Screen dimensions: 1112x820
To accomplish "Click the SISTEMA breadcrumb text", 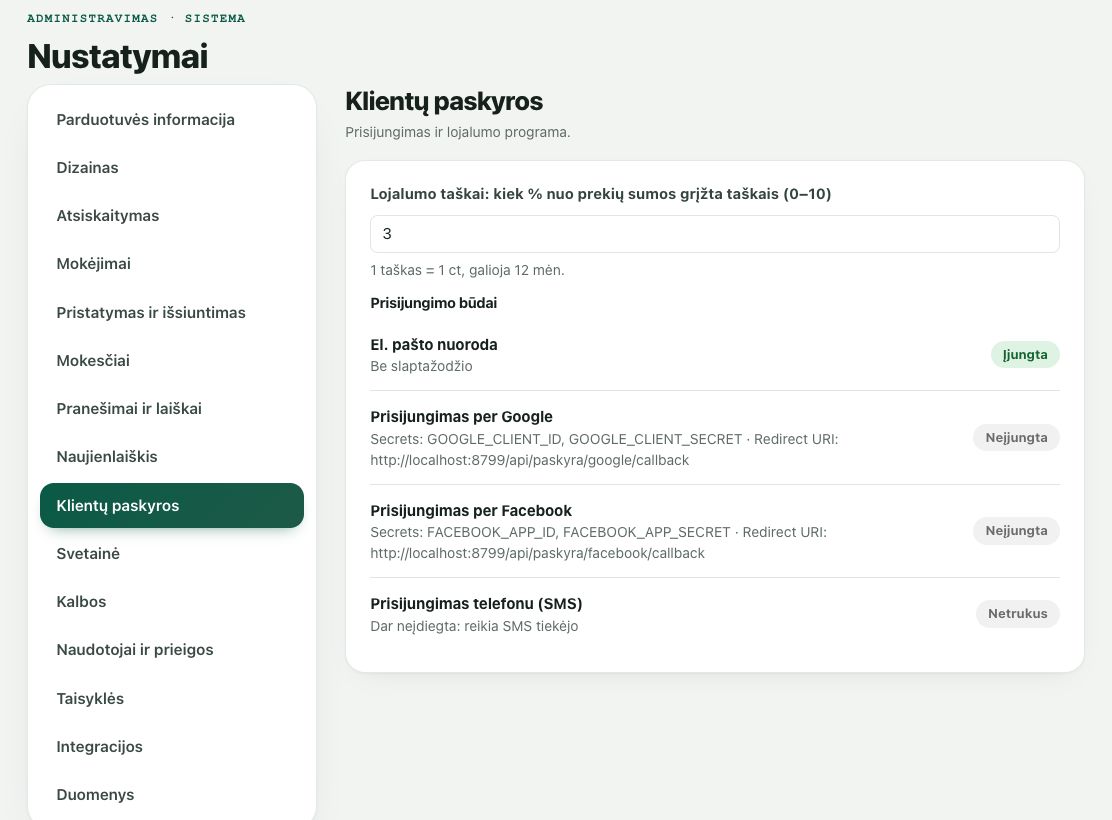I will (215, 18).
